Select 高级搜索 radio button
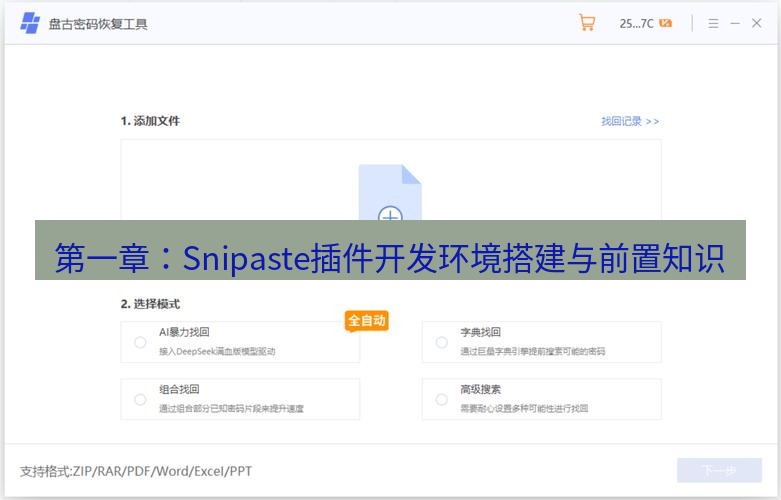Screen dimensions: 781x500 (441, 399)
